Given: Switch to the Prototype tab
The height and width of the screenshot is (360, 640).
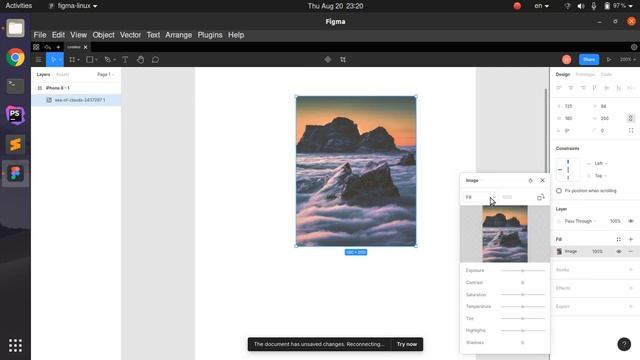Looking at the screenshot, I should 585,74.
